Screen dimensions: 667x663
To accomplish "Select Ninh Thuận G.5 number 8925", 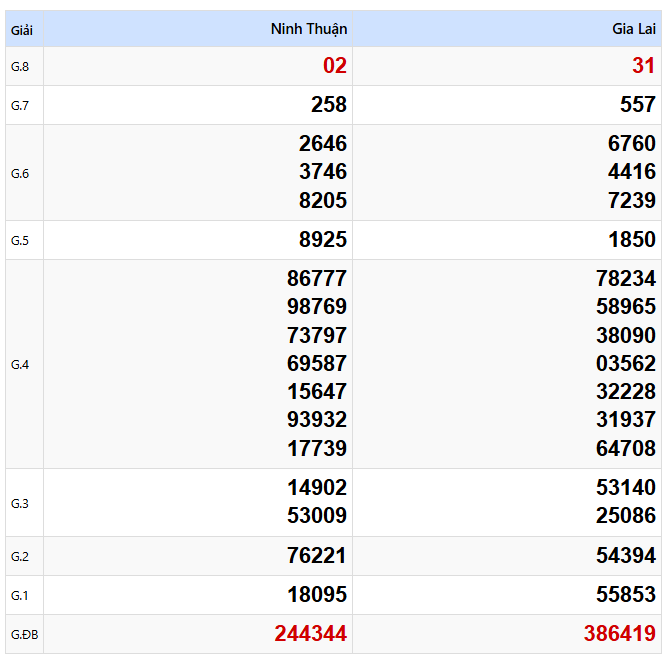I will coord(323,239).
